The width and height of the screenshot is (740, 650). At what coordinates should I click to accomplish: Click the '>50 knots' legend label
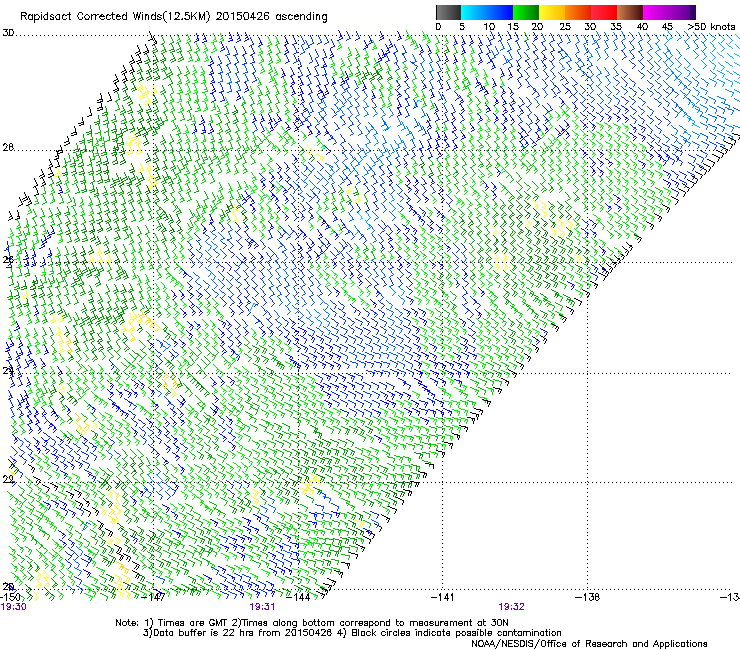pyautogui.click(x=711, y=27)
